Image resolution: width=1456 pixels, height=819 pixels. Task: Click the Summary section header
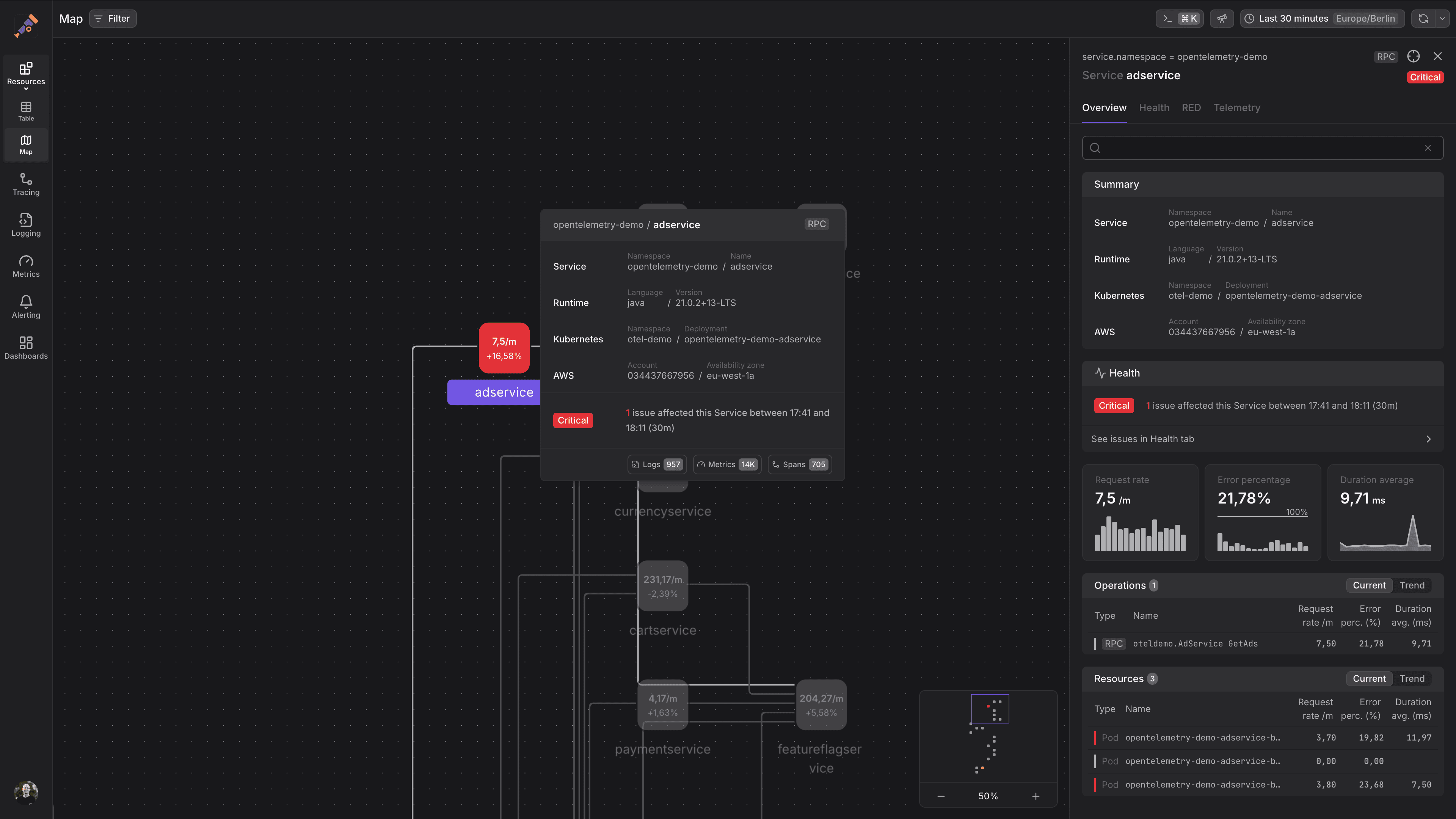pyautogui.click(x=1263, y=185)
